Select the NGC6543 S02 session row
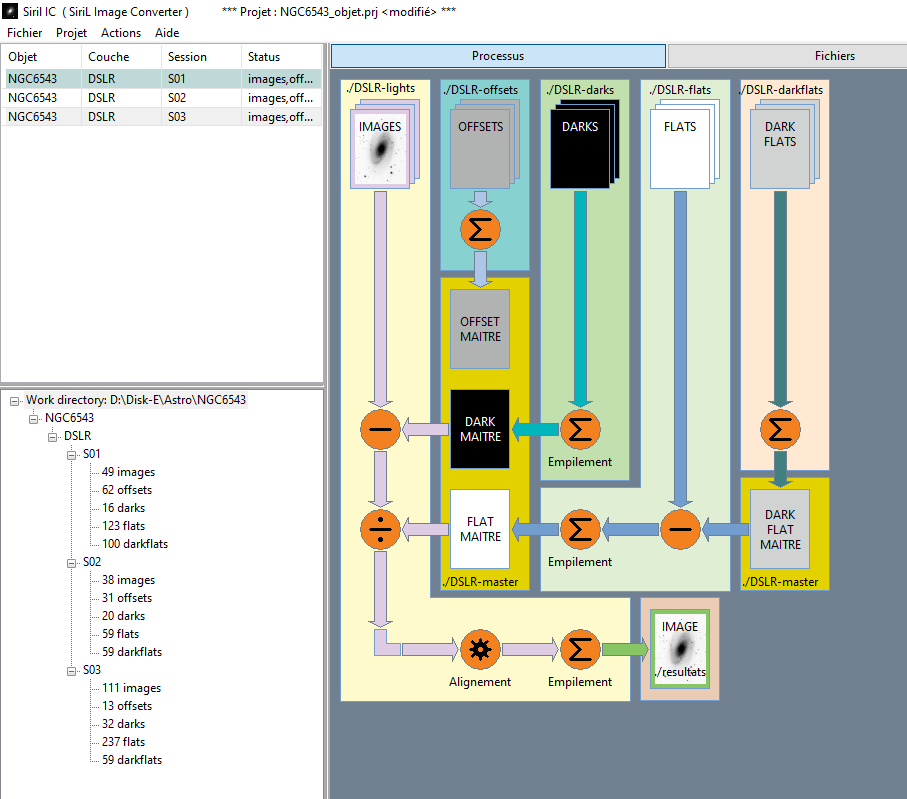The height and width of the screenshot is (799, 907). (162, 98)
